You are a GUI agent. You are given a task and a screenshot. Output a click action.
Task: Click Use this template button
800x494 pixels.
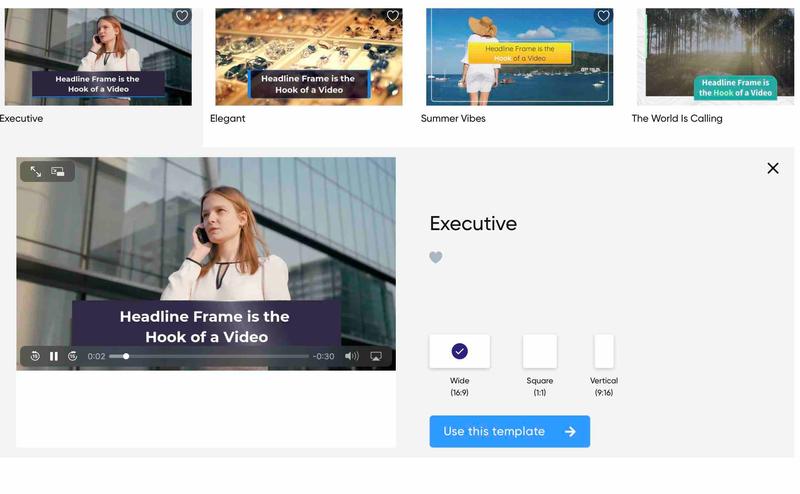510,432
